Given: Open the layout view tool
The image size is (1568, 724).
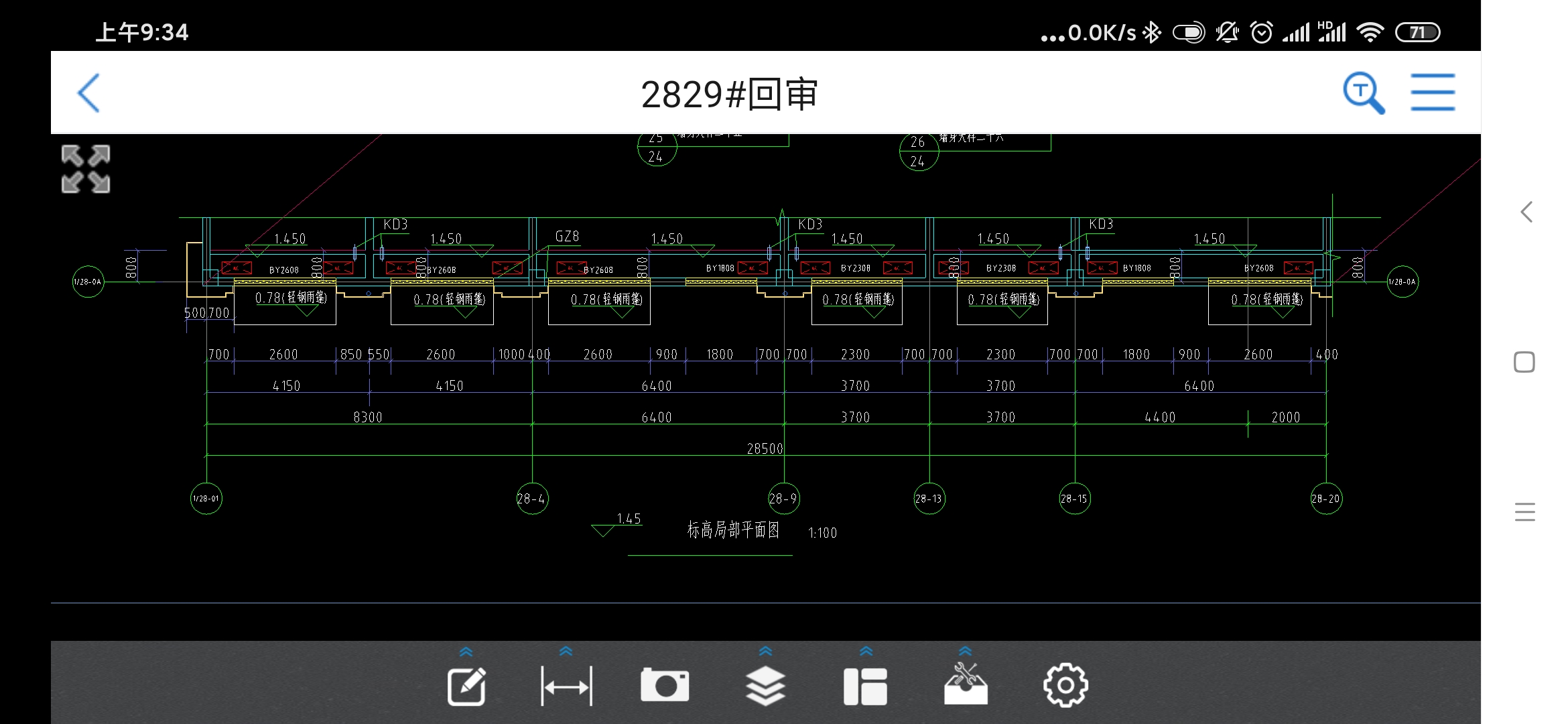Looking at the screenshot, I should [865, 686].
